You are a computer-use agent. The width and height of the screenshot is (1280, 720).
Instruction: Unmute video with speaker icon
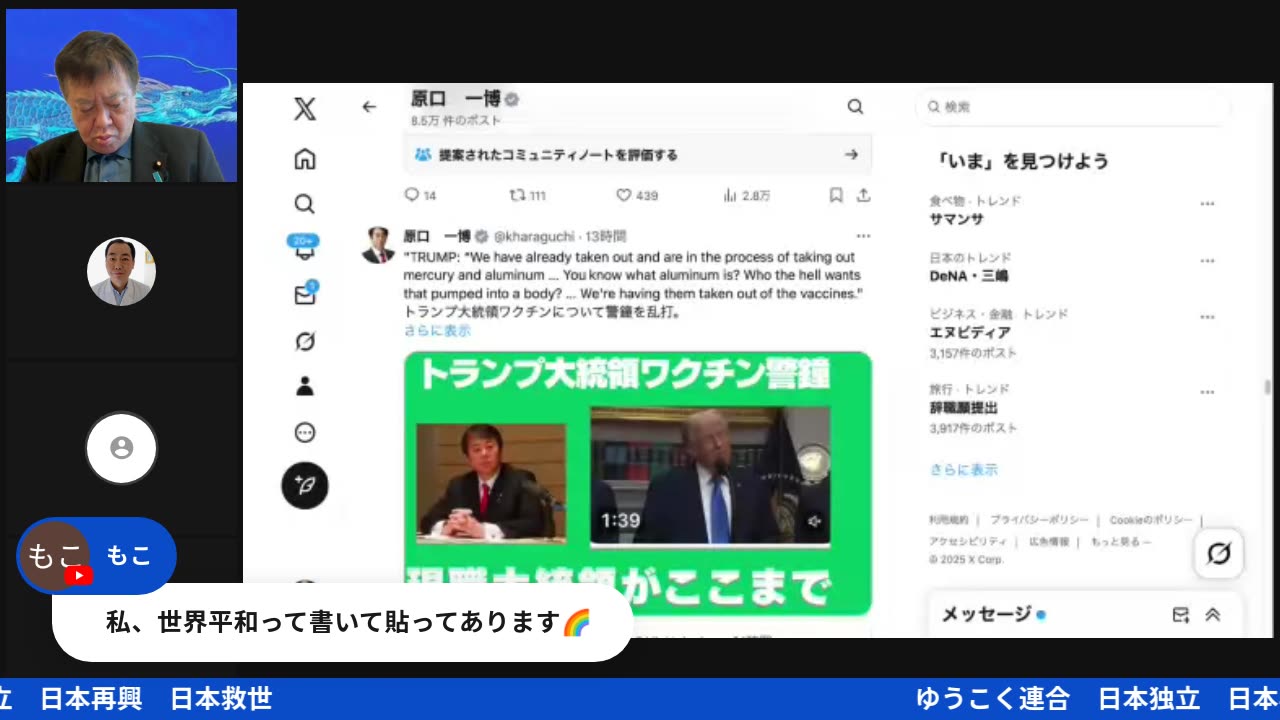(814, 521)
